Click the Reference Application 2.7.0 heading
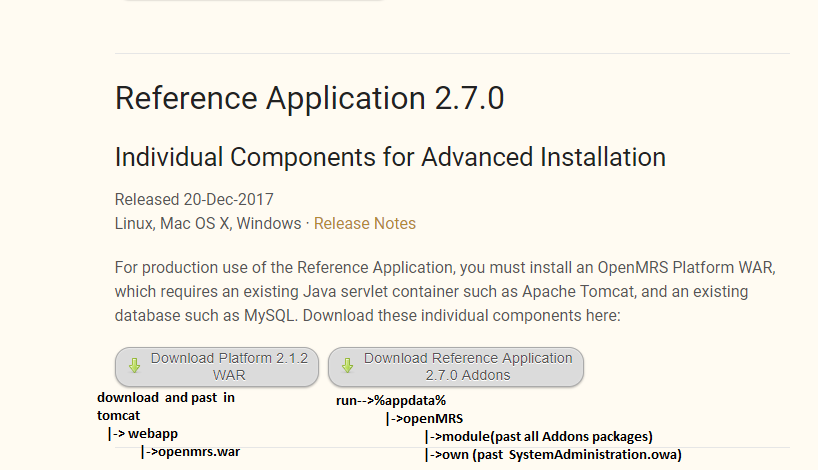 pyautogui.click(x=309, y=98)
